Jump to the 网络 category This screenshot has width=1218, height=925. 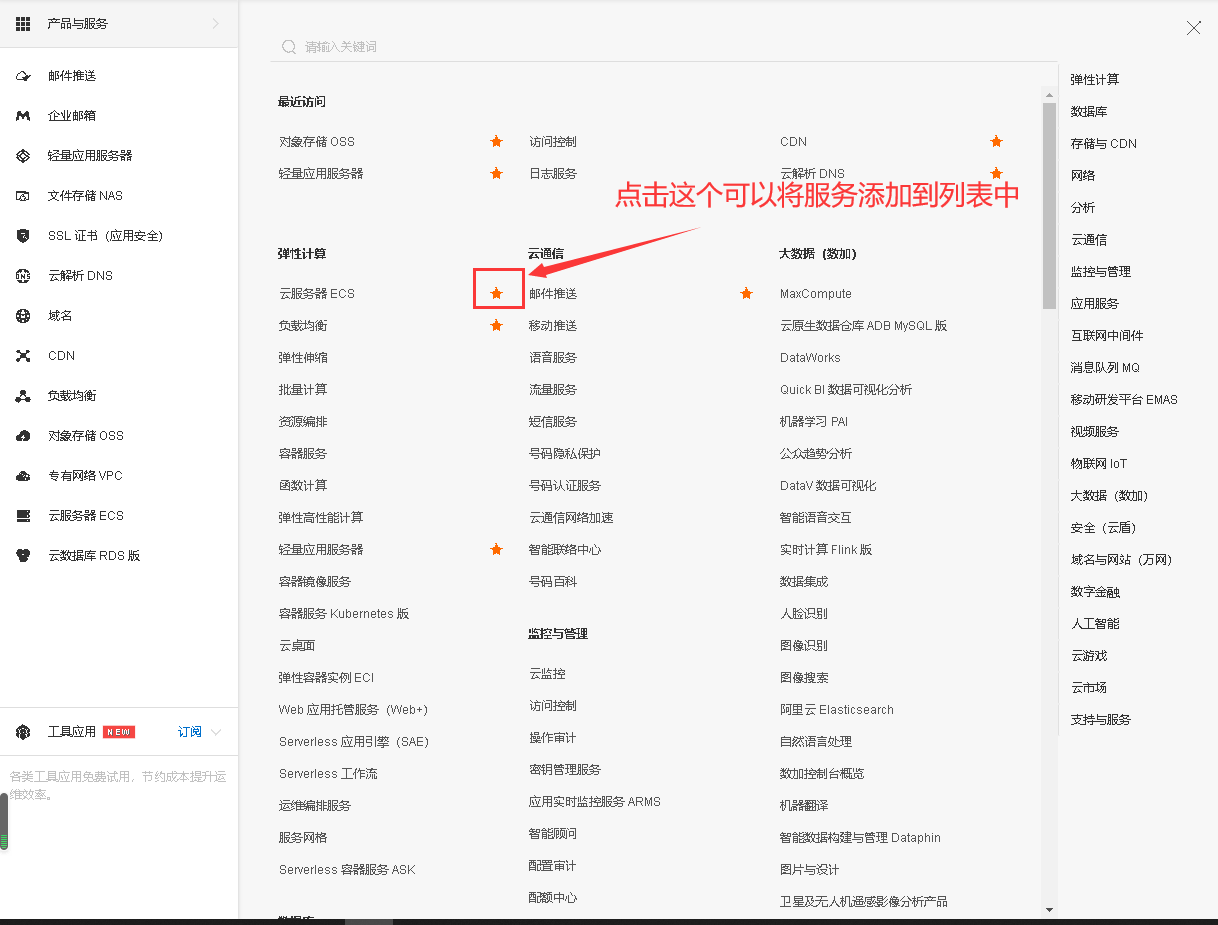1083,176
